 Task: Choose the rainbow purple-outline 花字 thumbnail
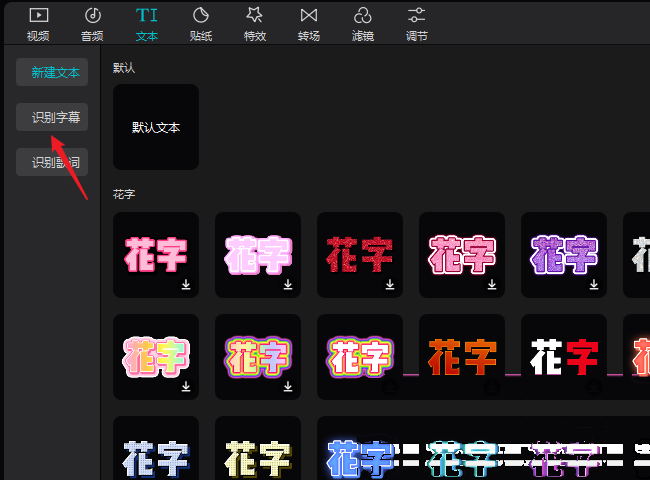click(x=258, y=356)
